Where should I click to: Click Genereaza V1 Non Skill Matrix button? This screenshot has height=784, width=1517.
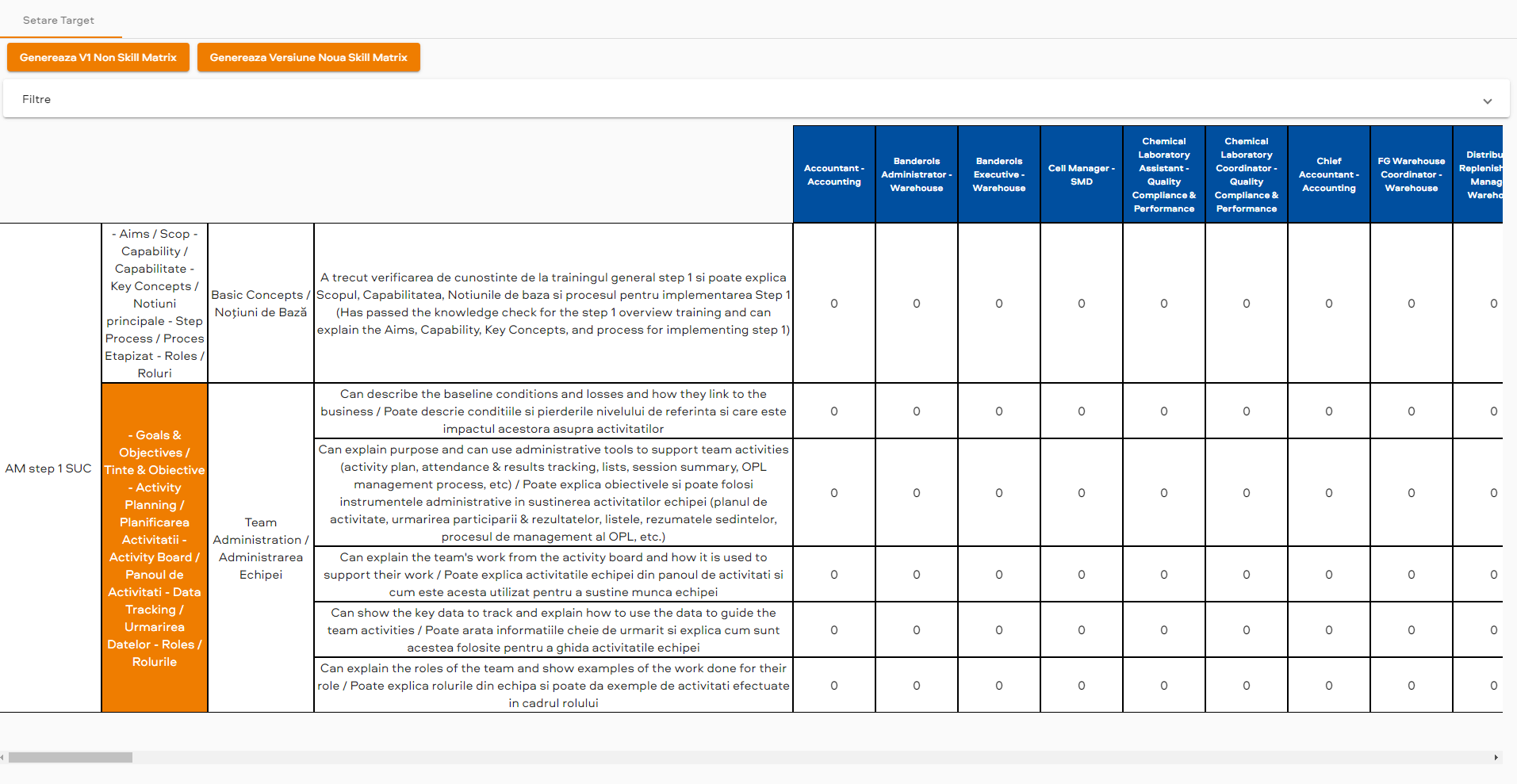click(x=98, y=57)
